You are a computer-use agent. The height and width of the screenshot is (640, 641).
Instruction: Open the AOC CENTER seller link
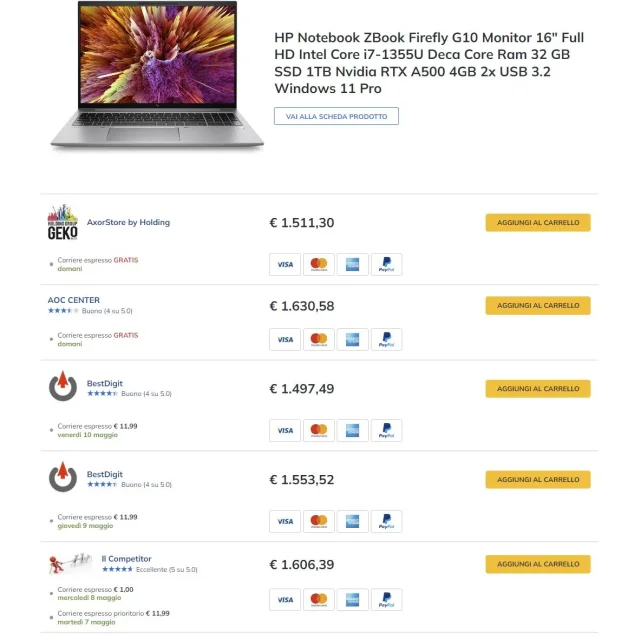[74, 300]
